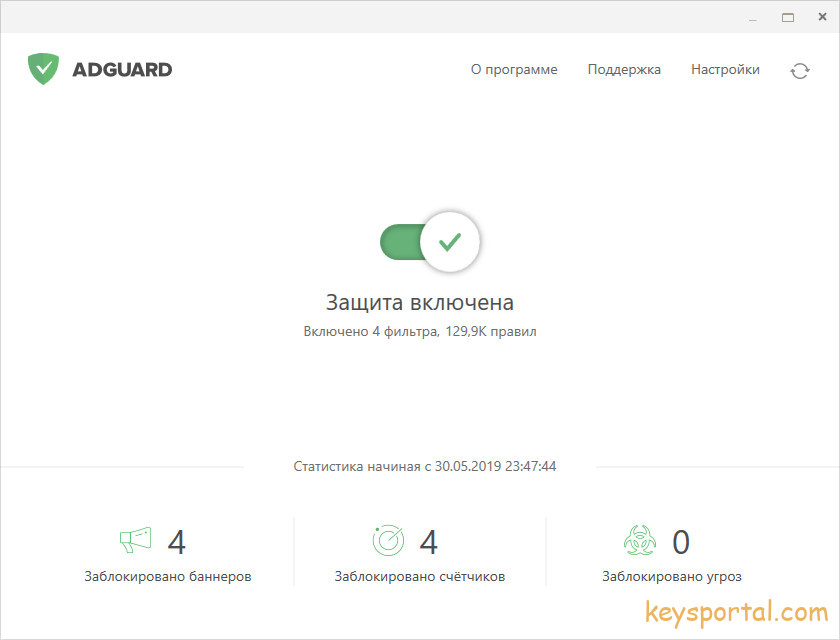Select the Заблокировано баннеров label
This screenshot has height=640, width=840.
click(x=168, y=577)
